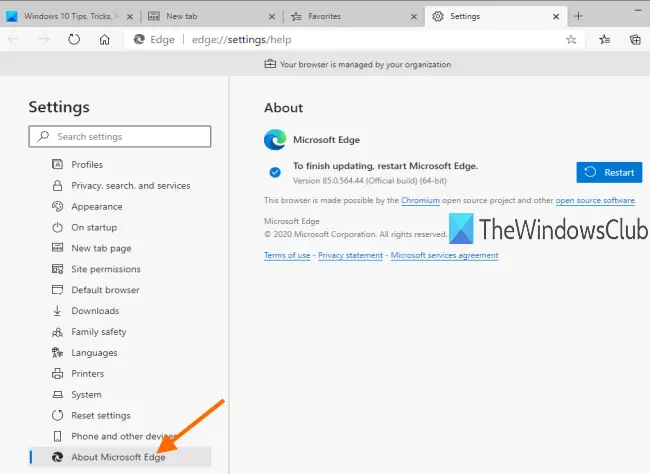Click the version 85.0.564.44 text
Image resolution: width=650 pixels, height=474 pixels.
point(370,181)
